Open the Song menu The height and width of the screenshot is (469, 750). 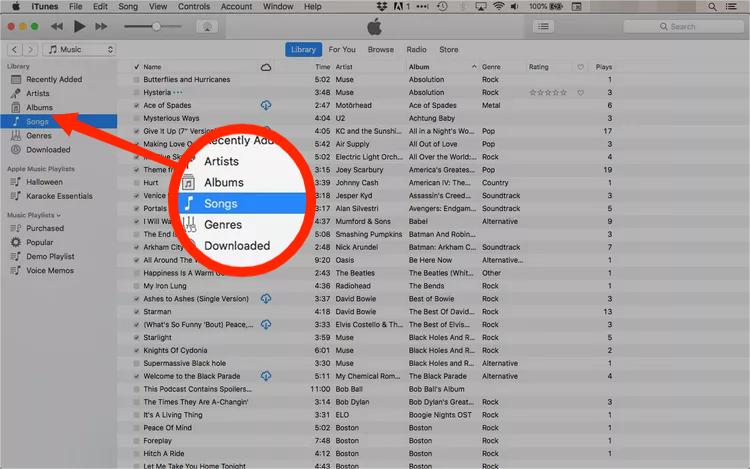point(128,7)
